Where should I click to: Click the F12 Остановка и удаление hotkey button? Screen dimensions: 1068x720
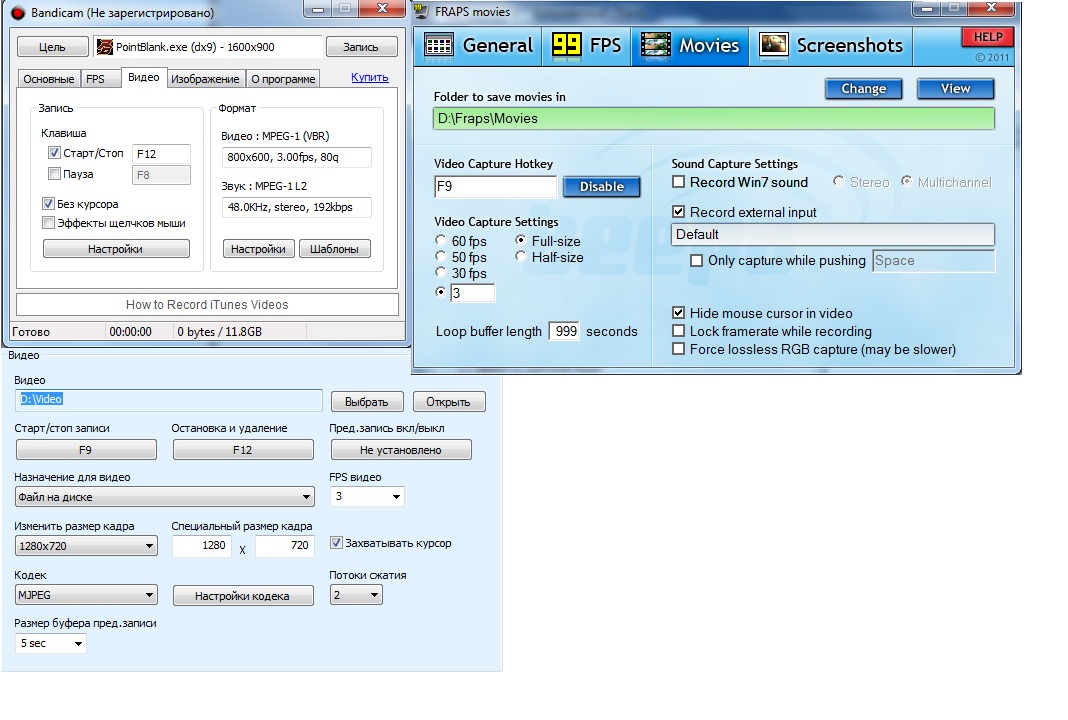tap(243, 450)
